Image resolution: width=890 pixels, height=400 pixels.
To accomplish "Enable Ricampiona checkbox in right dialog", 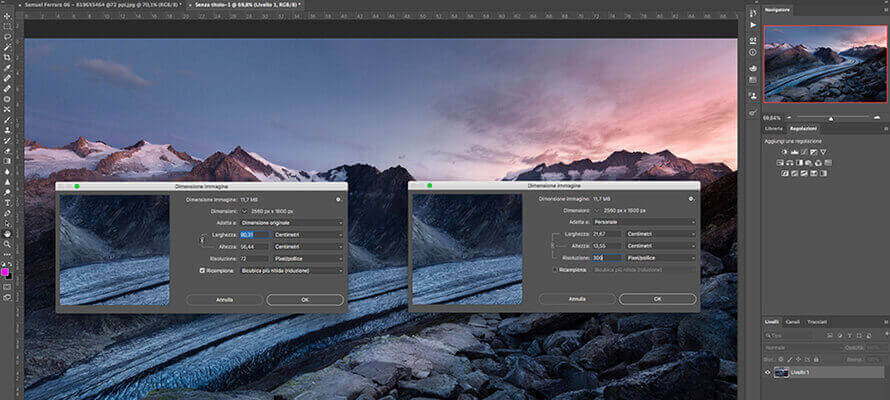I will tap(556, 270).
